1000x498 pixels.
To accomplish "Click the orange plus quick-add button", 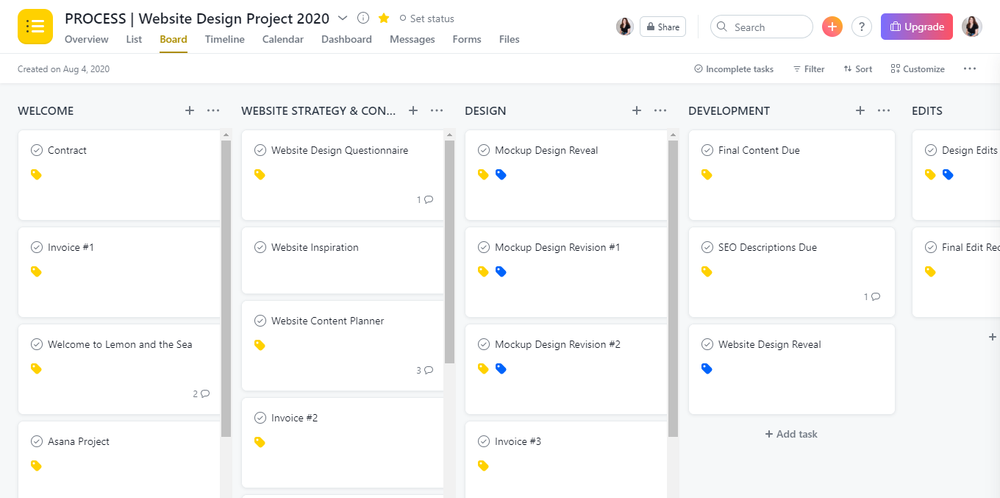I will click(832, 27).
